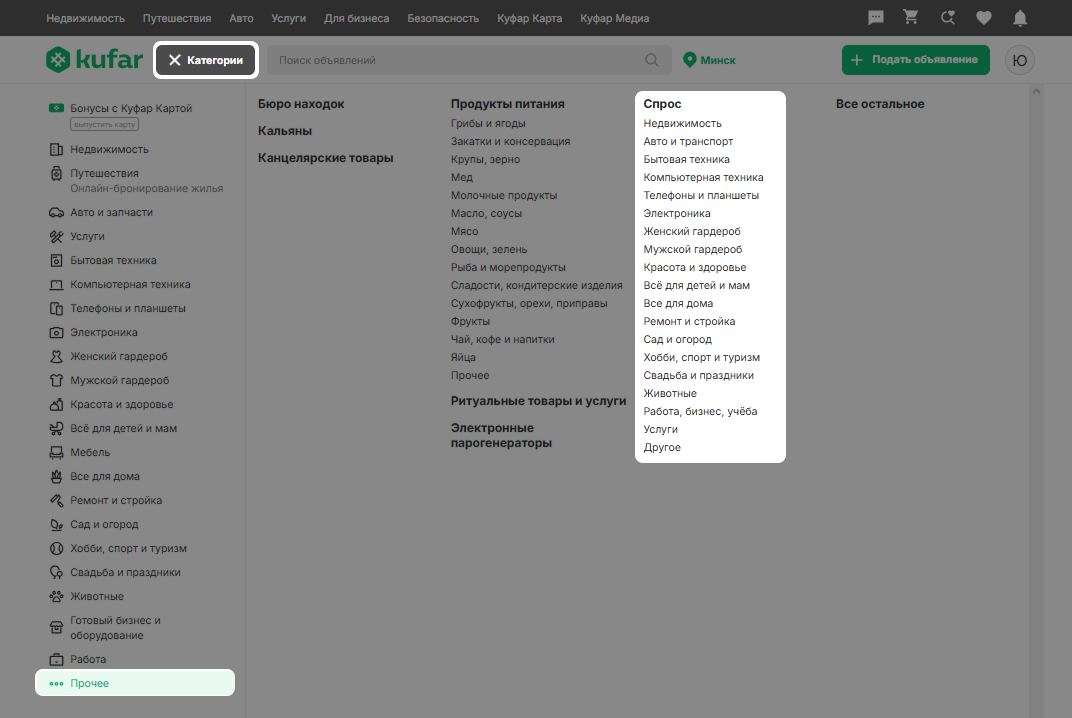Click the Красота и здоровье icon
Image resolution: width=1072 pixels, height=718 pixels.
pyautogui.click(x=57, y=404)
